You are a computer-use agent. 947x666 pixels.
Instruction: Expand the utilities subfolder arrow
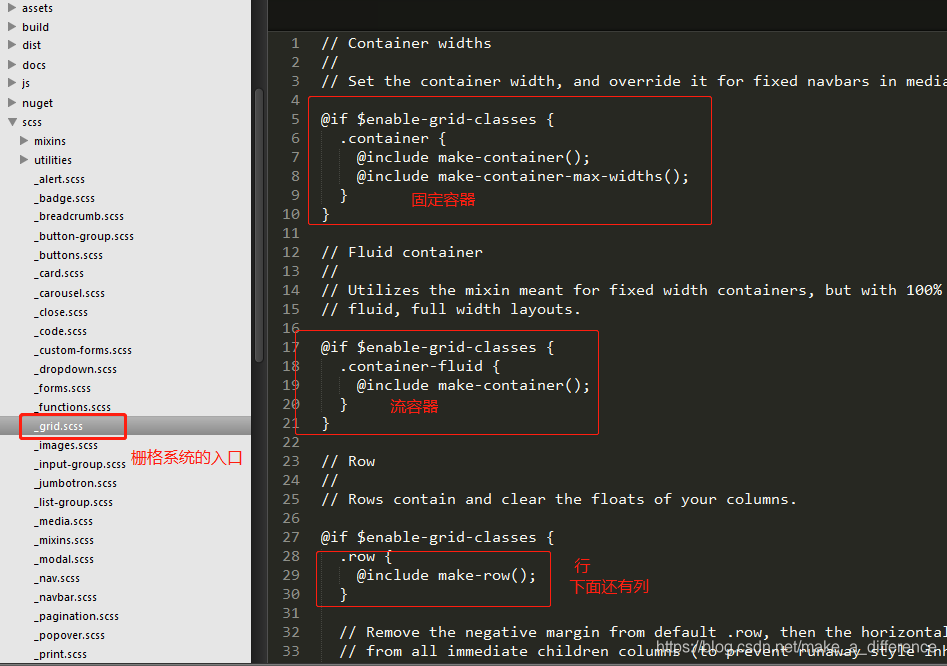(x=24, y=160)
